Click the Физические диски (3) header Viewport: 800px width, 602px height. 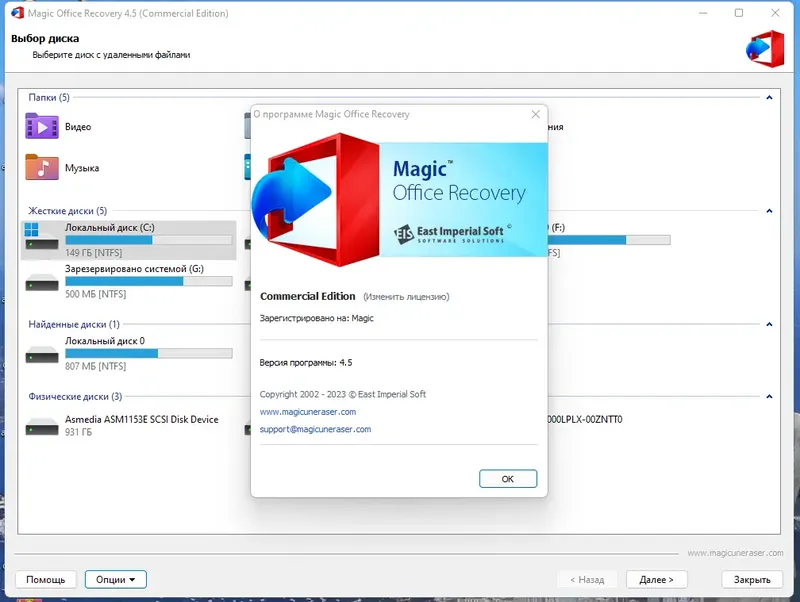(76, 396)
